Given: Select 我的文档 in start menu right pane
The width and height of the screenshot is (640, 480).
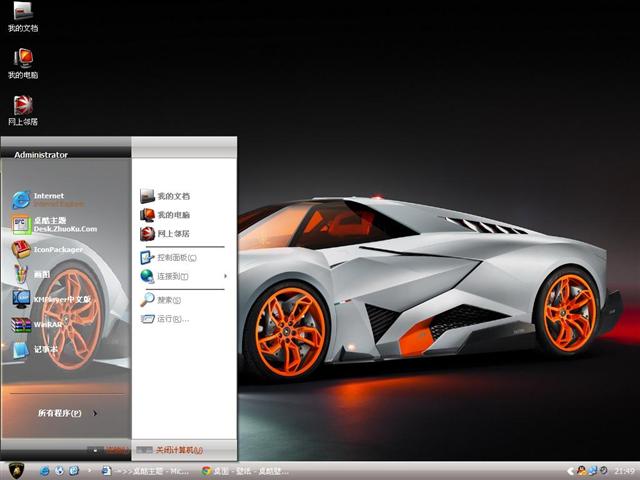Looking at the screenshot, I should coord(165,196).
